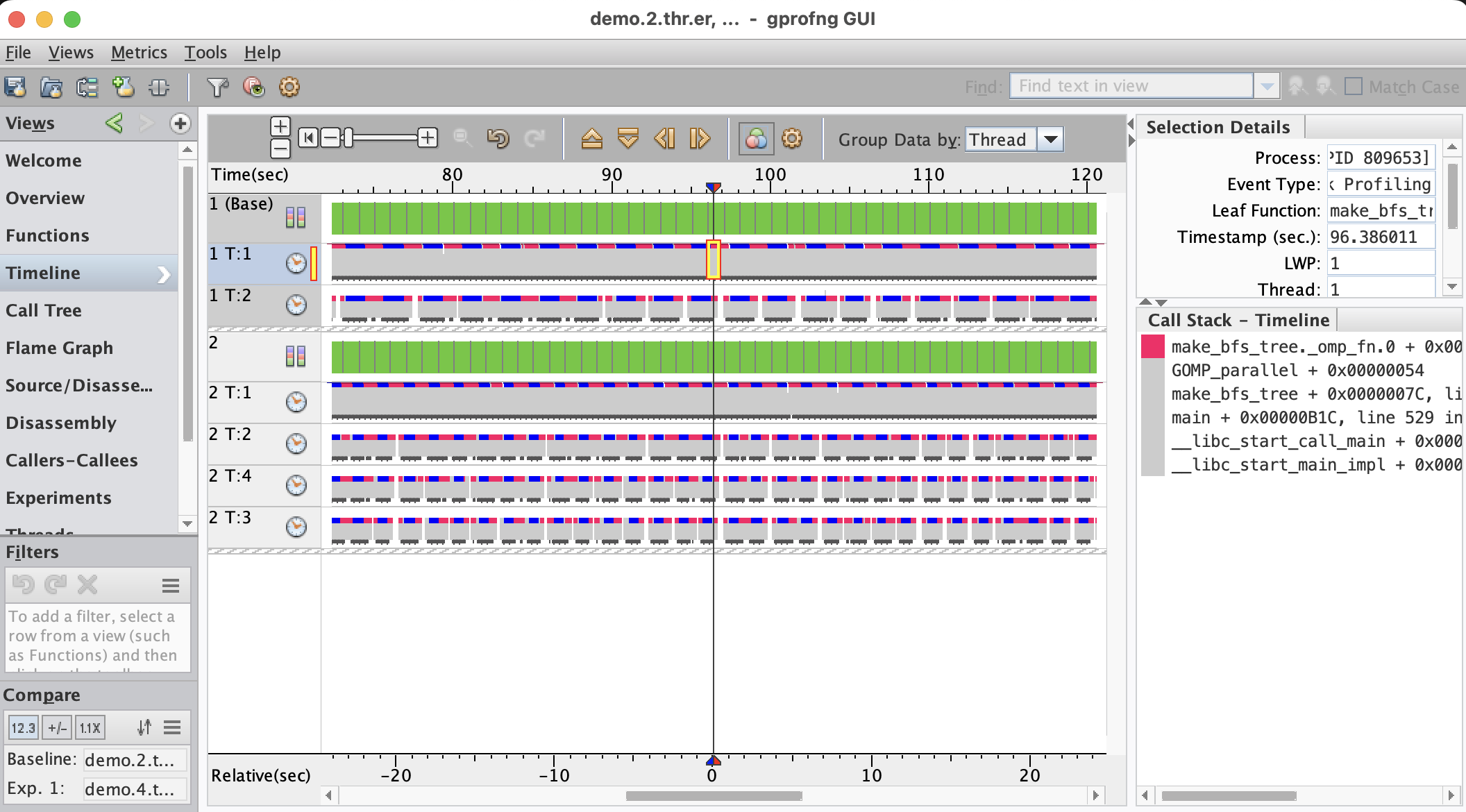Open the Filters panel hamburger menu
This screenshot has height=812, width=1466.
click(x=171, y=586)
